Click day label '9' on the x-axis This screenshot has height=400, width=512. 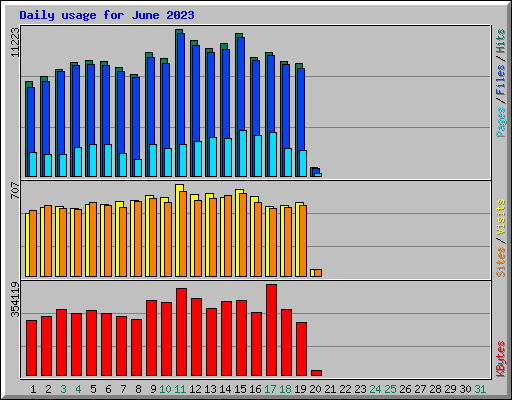pos(153,389)
